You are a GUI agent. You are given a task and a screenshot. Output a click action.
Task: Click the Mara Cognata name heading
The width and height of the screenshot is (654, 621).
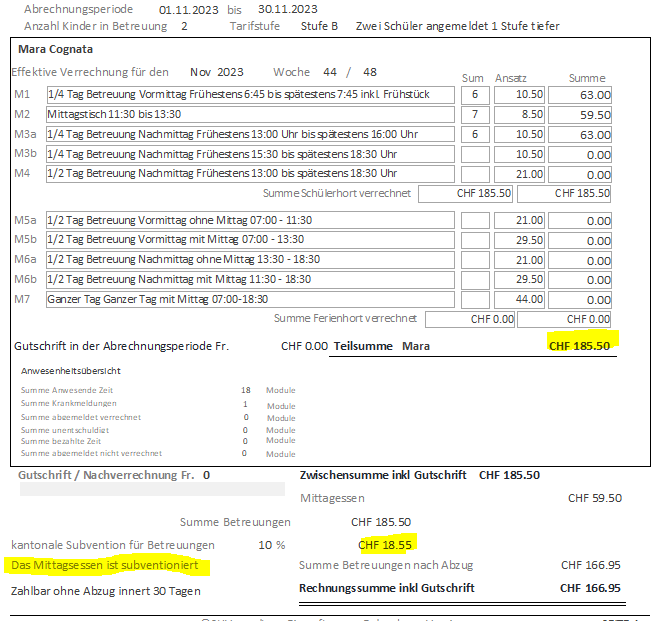pyautogui.click(x=57, y=48)
